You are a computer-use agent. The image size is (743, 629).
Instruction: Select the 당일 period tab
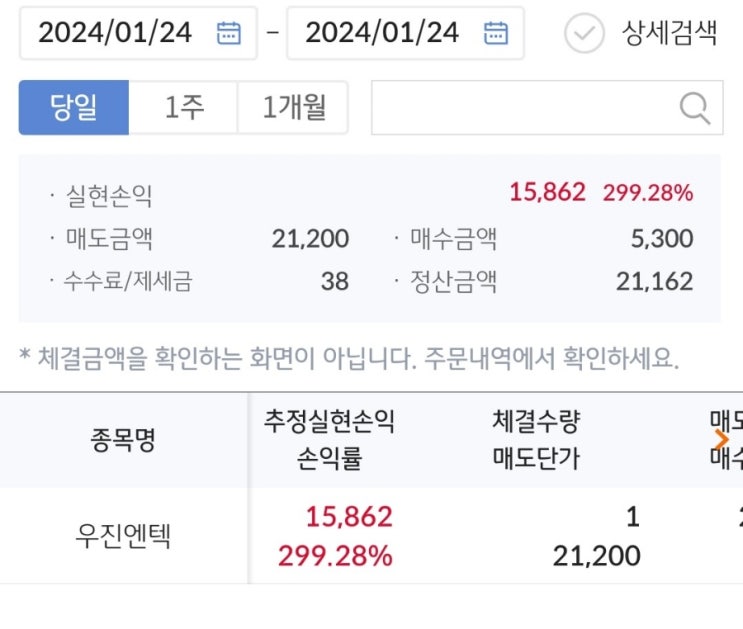pyautogui.click(x=73, y=108)
